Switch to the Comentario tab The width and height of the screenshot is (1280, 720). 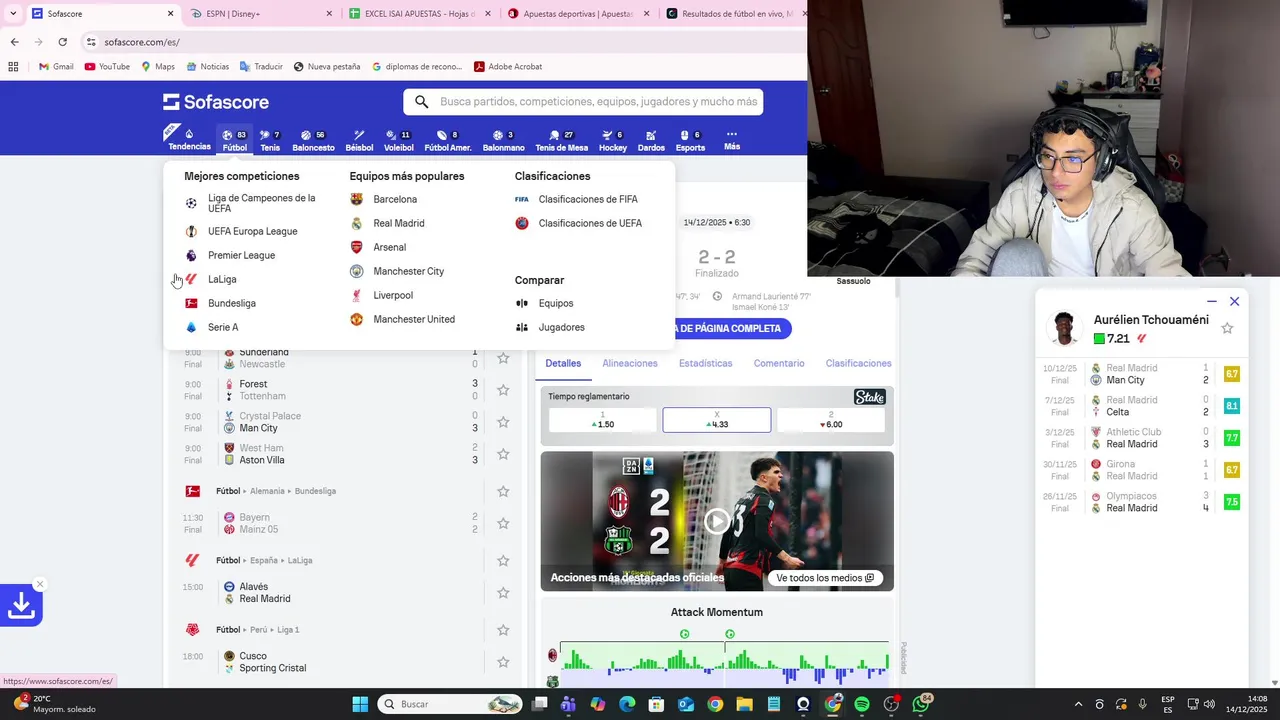[779, 363]
